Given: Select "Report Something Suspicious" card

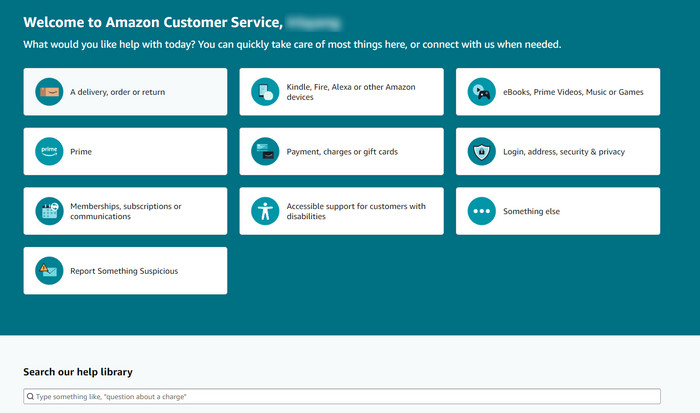Looking at the screenshot, I should 124,271.
